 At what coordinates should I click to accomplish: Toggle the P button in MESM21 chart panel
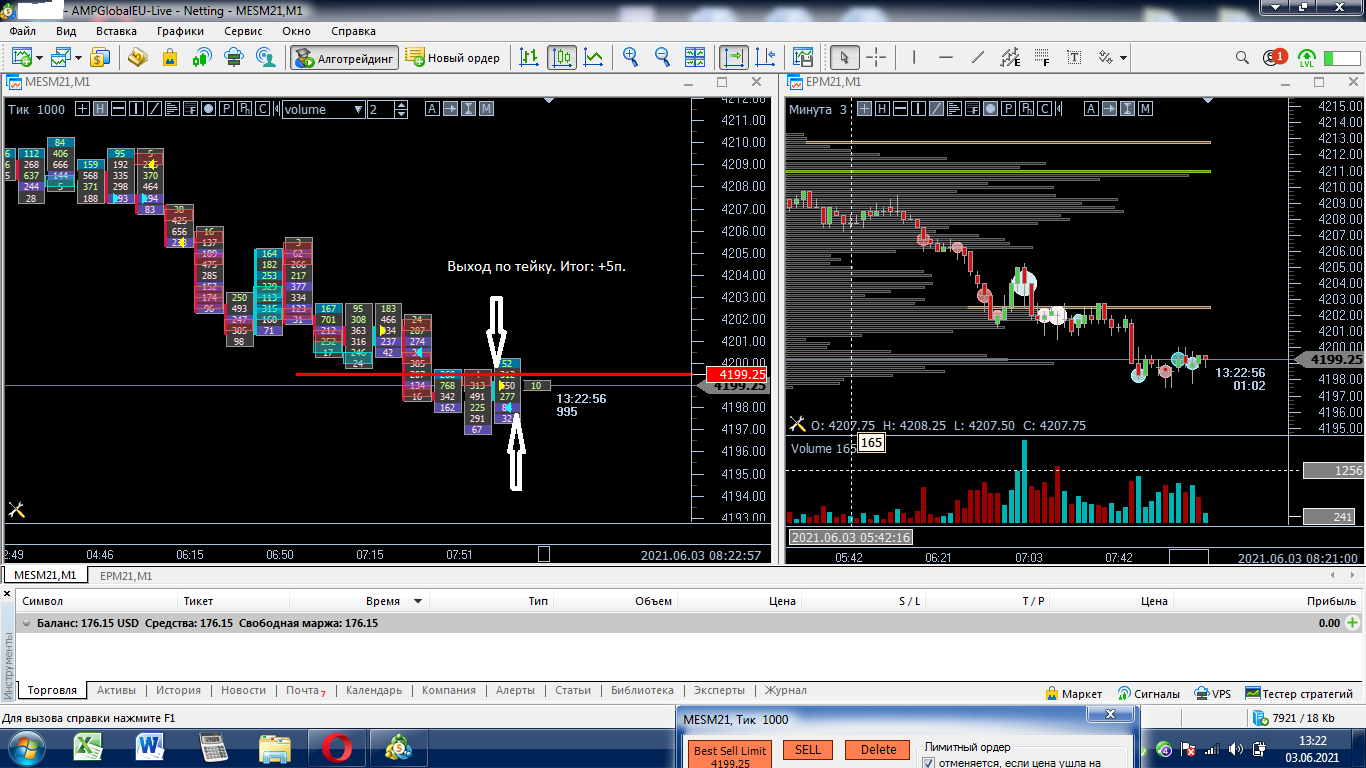click(x=227, y=109)
